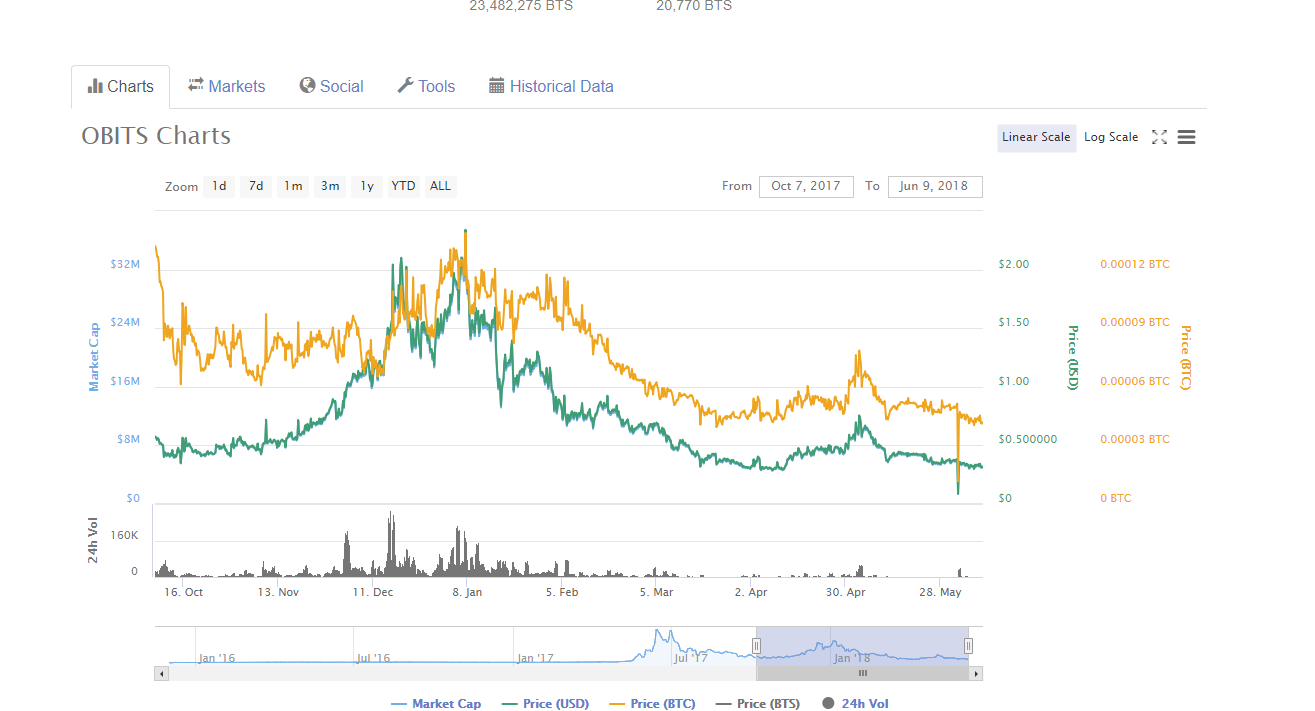Set zoom range to 1m
The width and height of the screenshot is (1315, 711).
pos(293,186)
